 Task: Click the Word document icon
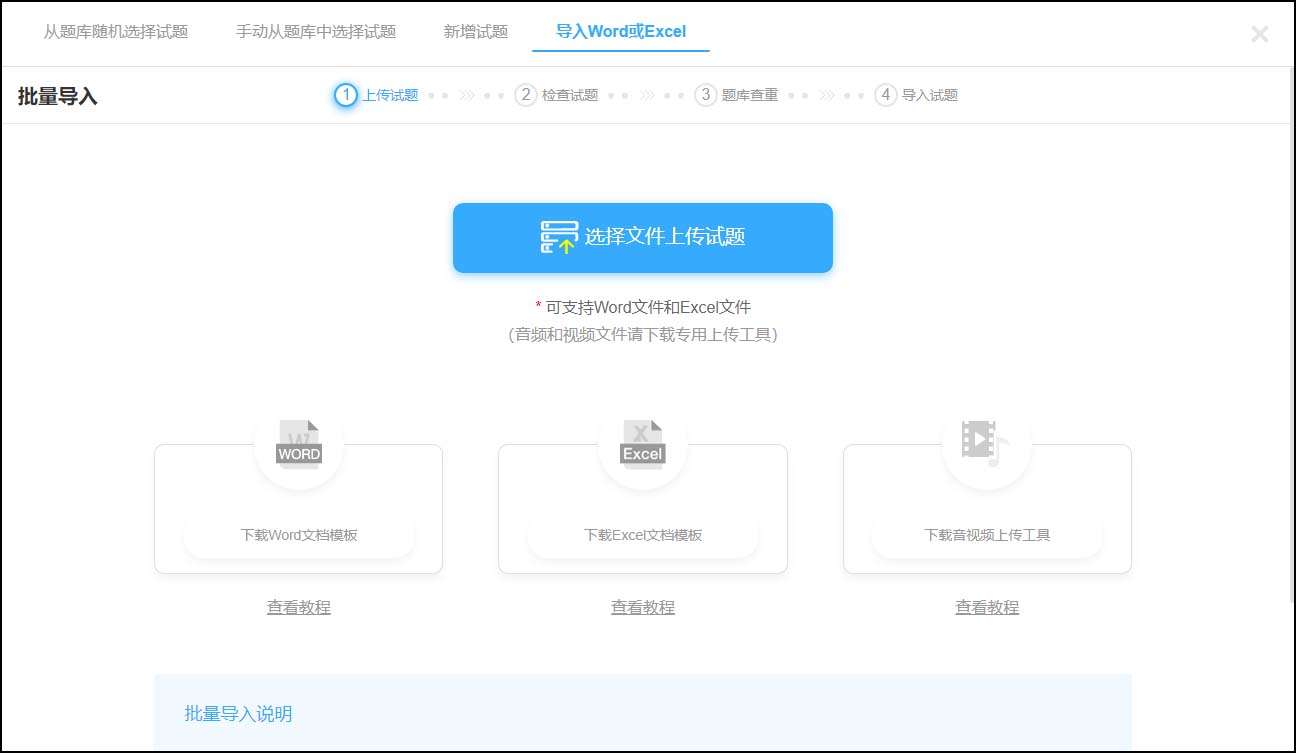point(298,440)
